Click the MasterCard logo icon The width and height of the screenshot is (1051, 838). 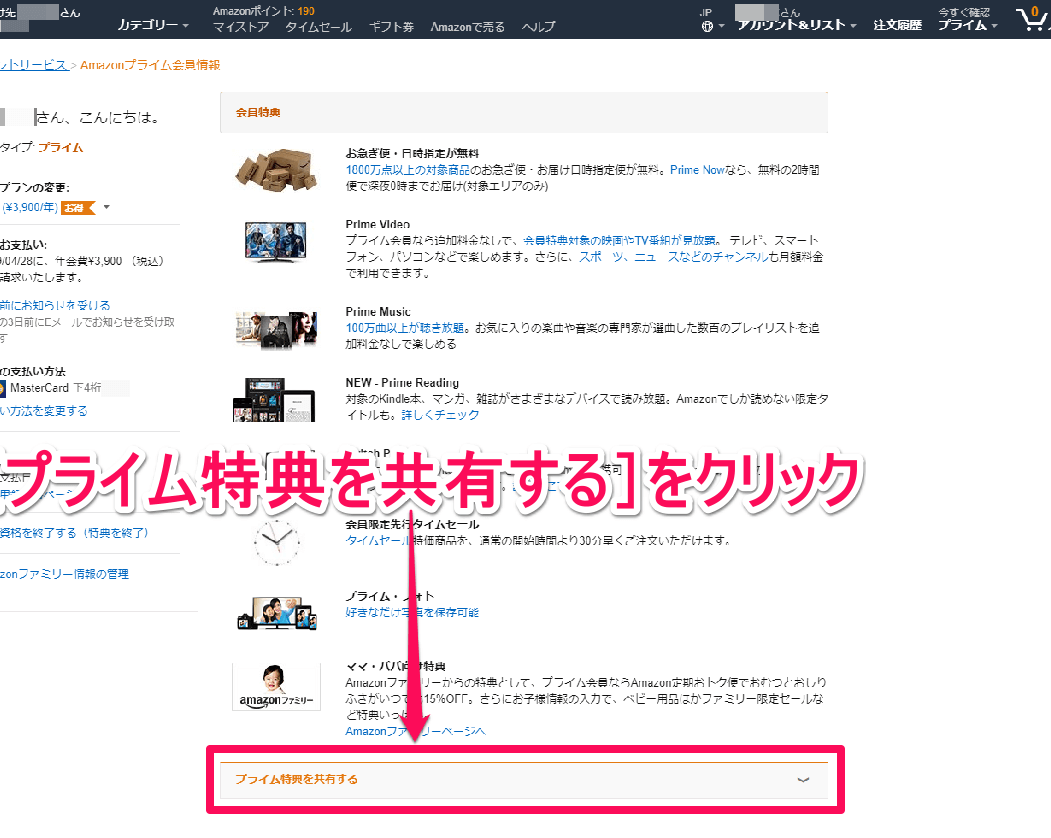click(2, 388)
